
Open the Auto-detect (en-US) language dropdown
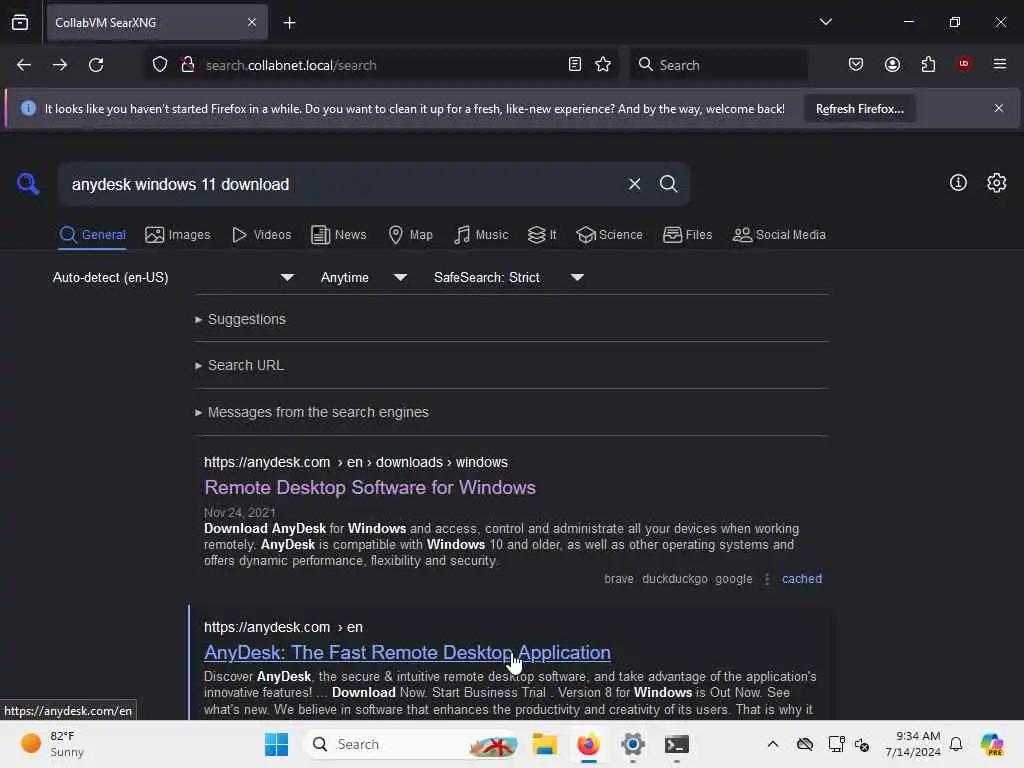174,278
